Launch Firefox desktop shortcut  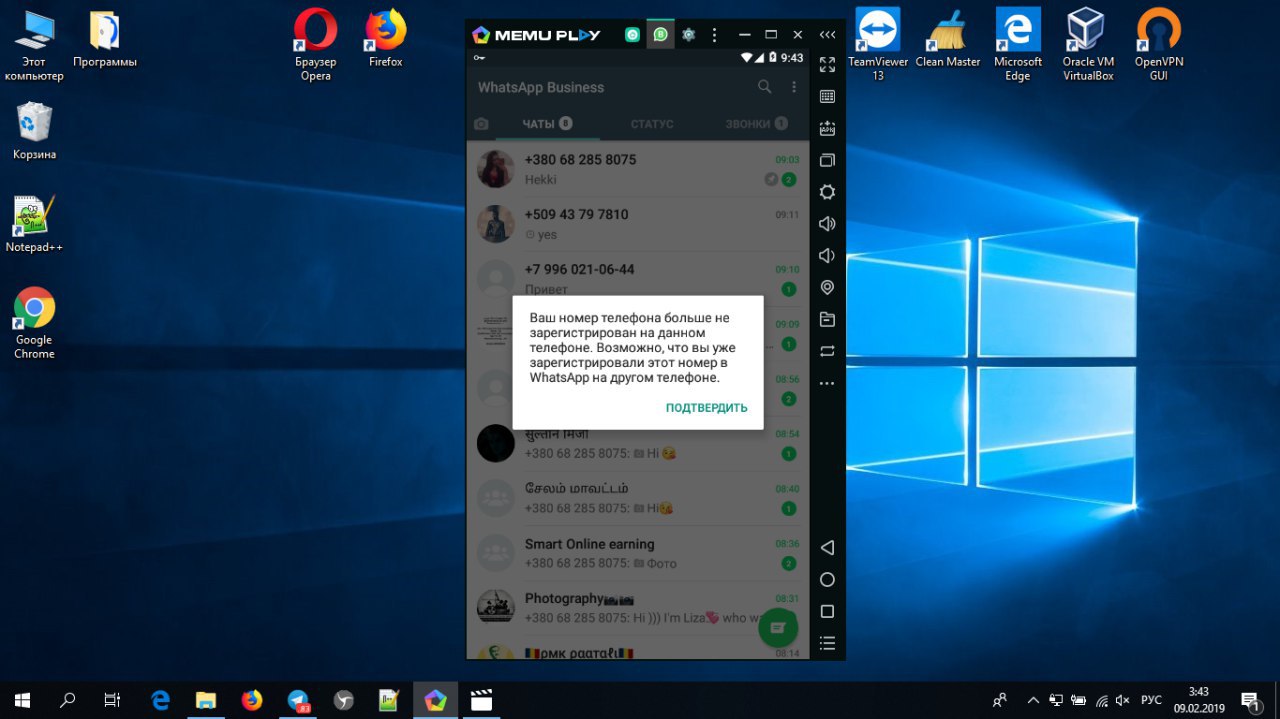[385, 40]
